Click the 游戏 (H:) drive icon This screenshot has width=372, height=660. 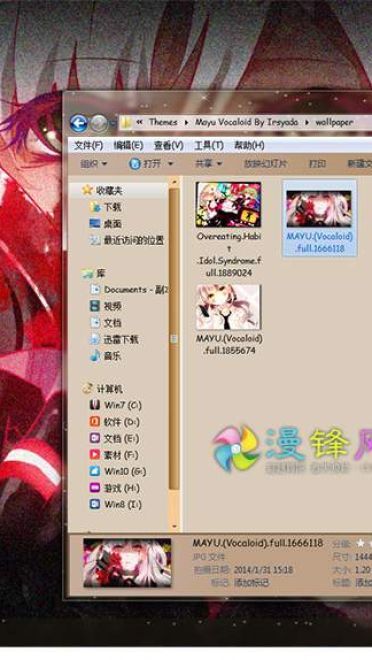point(95,488)
